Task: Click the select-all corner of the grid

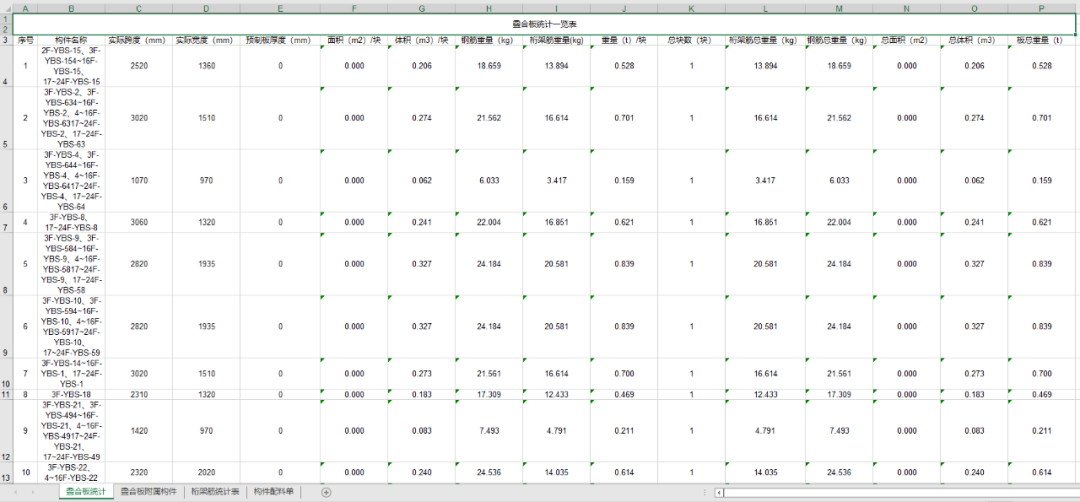Action: tap(7, 8)
